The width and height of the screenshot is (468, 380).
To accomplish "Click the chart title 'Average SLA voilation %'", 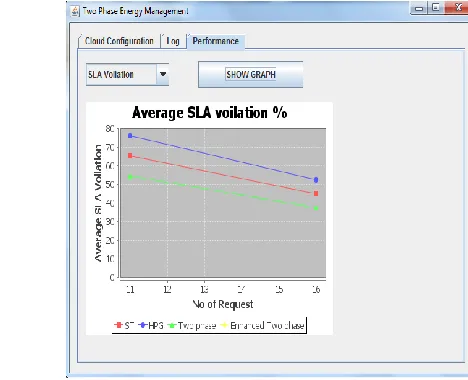I will 210,113.
